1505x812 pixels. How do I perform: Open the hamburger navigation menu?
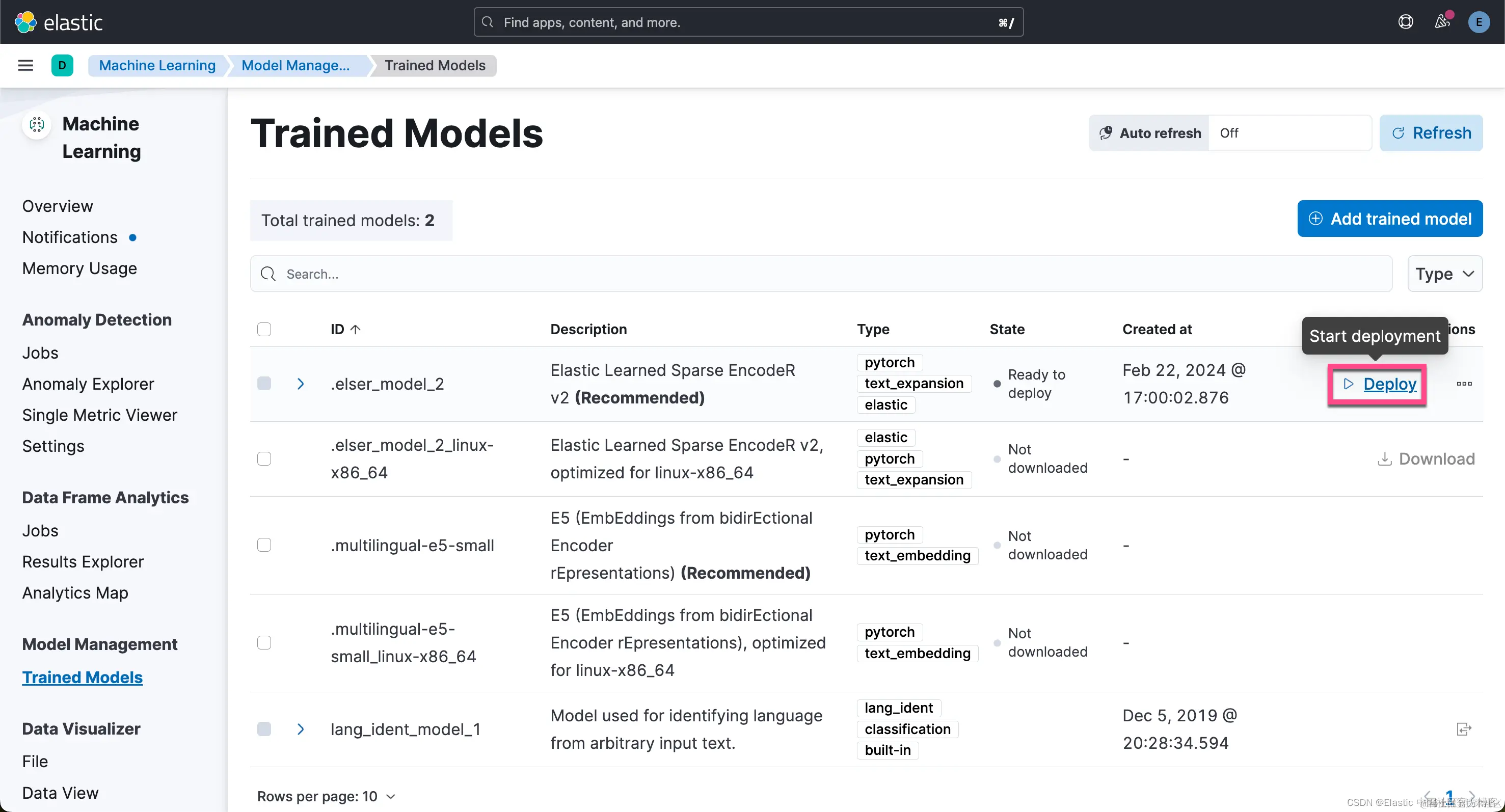25,65
